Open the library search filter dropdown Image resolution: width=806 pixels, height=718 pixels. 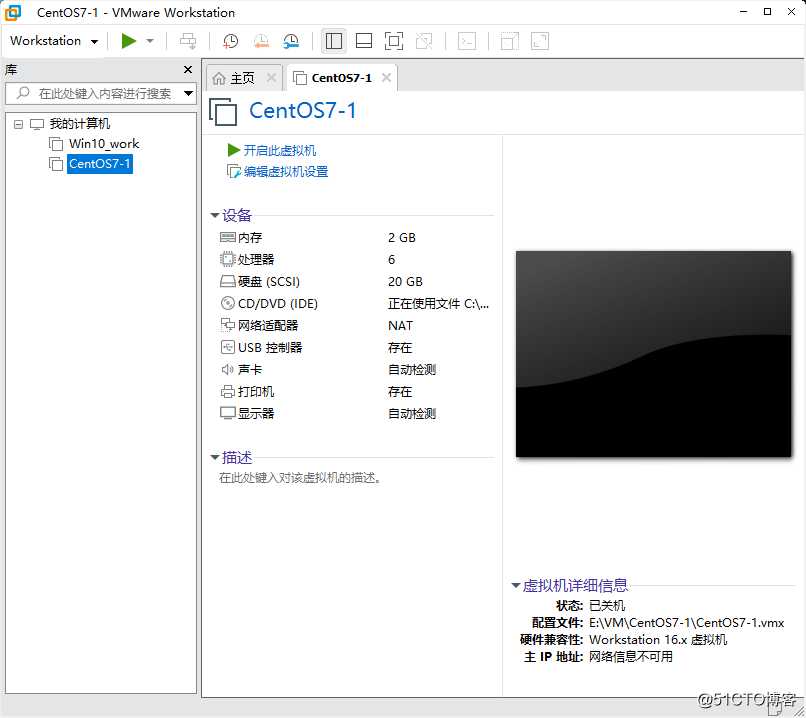(x=189, y=94)
